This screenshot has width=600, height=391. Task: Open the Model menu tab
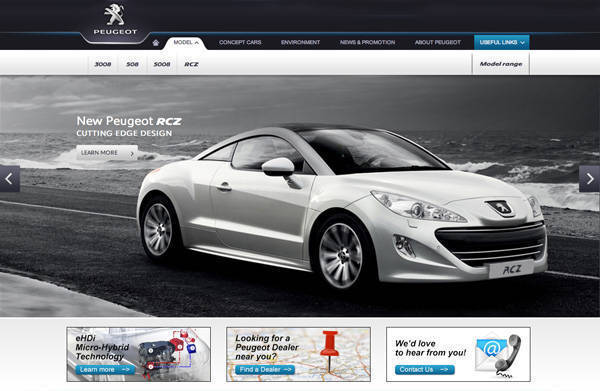tap(186, 42)
